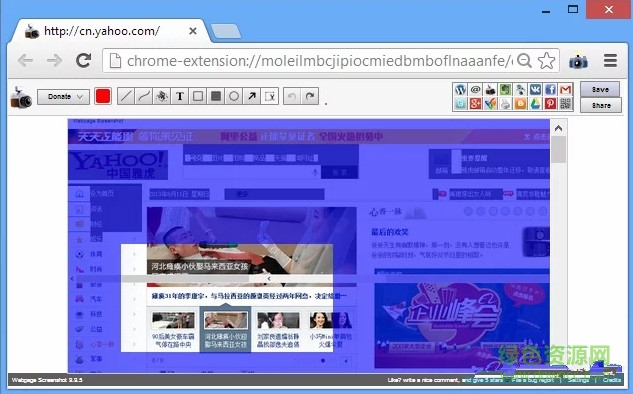Select the Text tool (T)
This screenshot has width=633, height=394.
pos(180,96)
